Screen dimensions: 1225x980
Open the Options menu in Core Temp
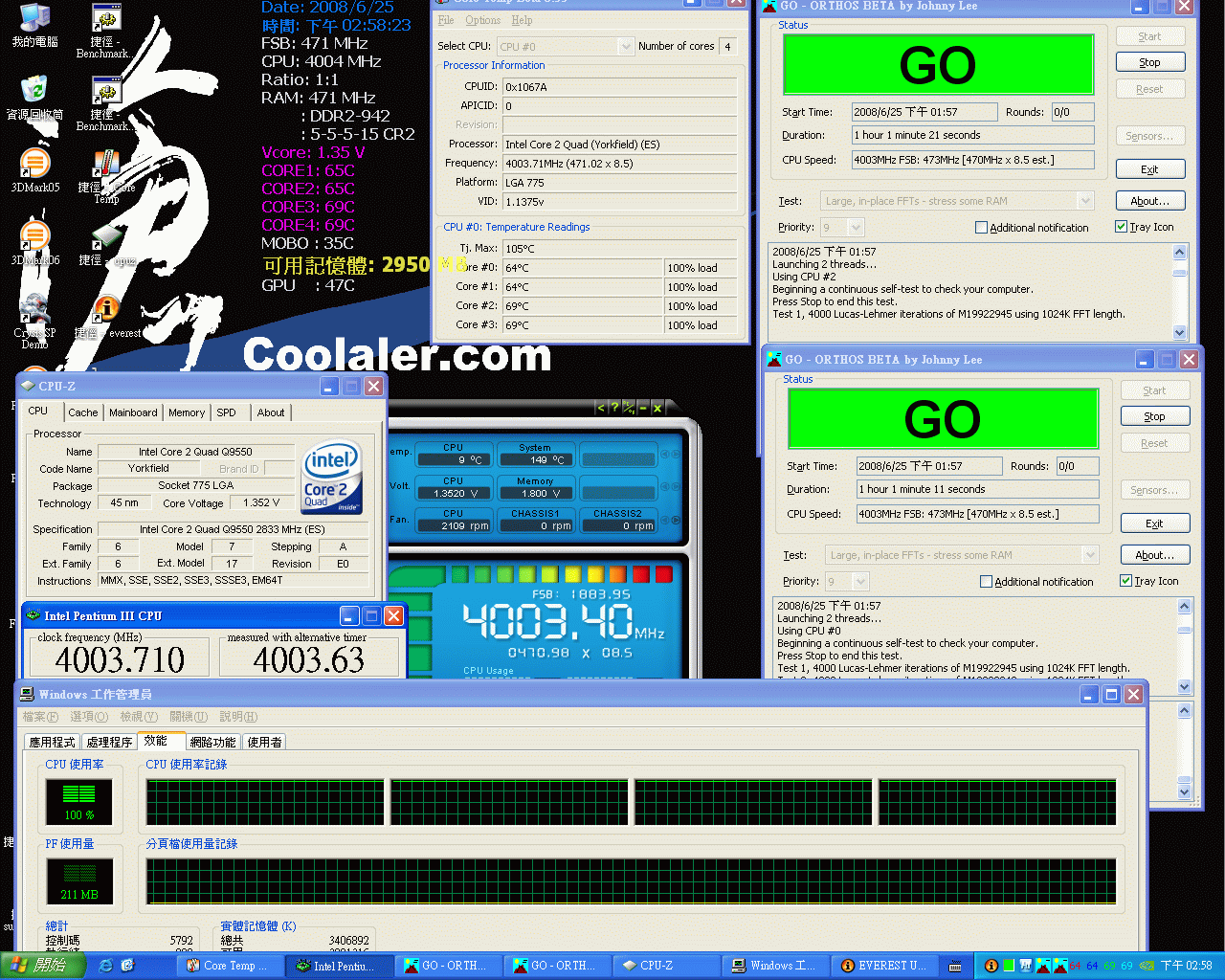pos(482,20)
